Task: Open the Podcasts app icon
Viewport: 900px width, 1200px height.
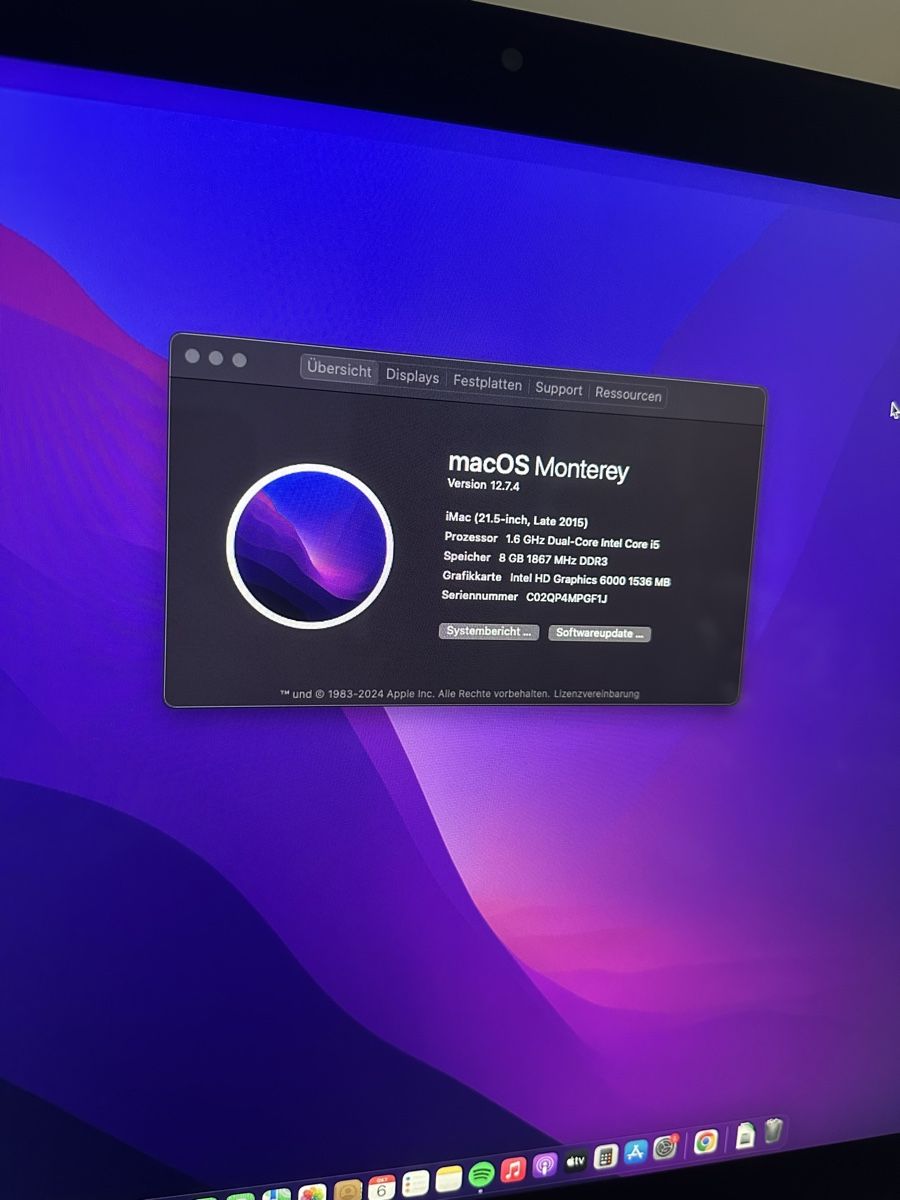Action: tap(545, 1166)
